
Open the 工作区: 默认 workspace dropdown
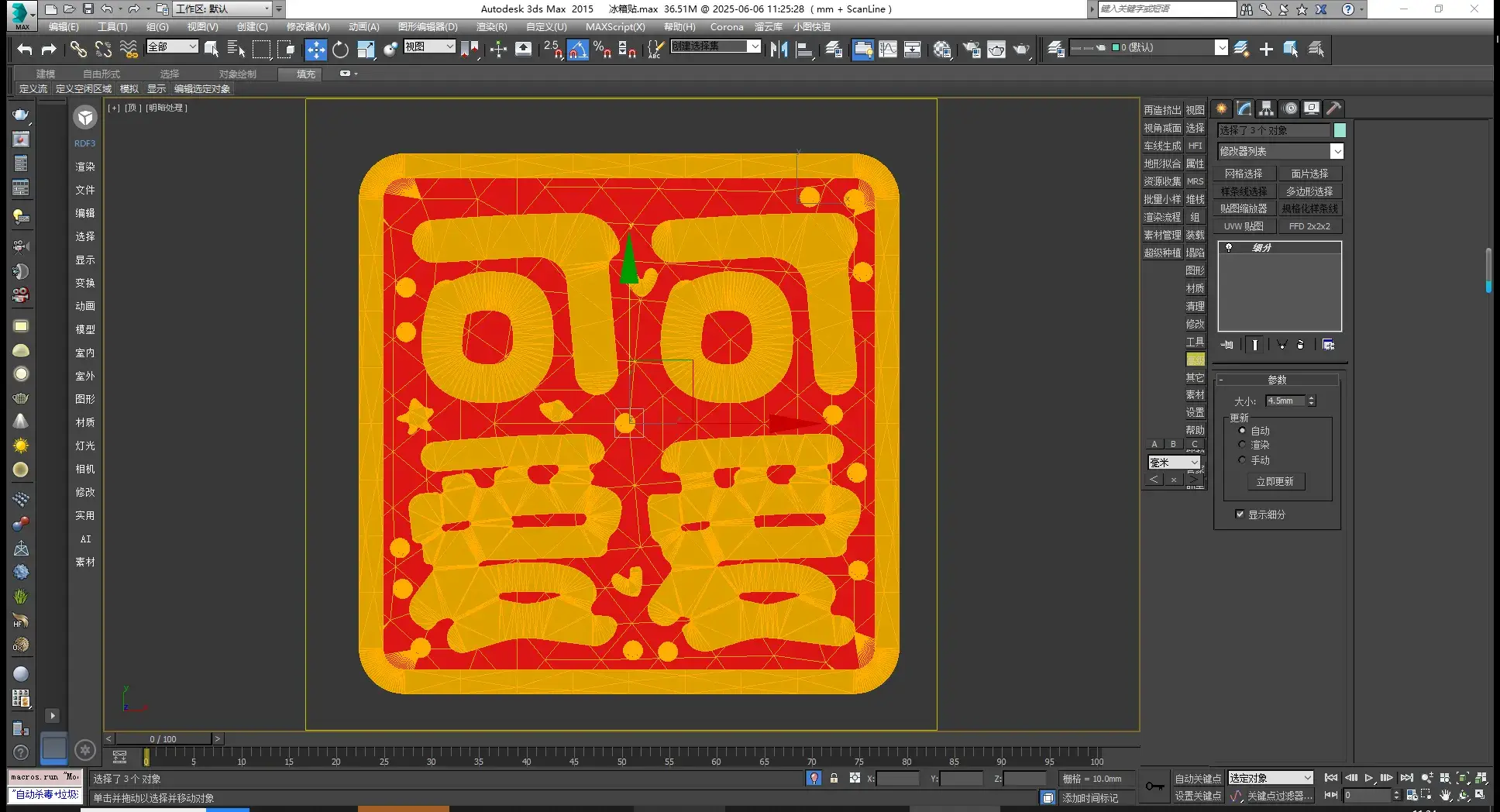point(223,9)
